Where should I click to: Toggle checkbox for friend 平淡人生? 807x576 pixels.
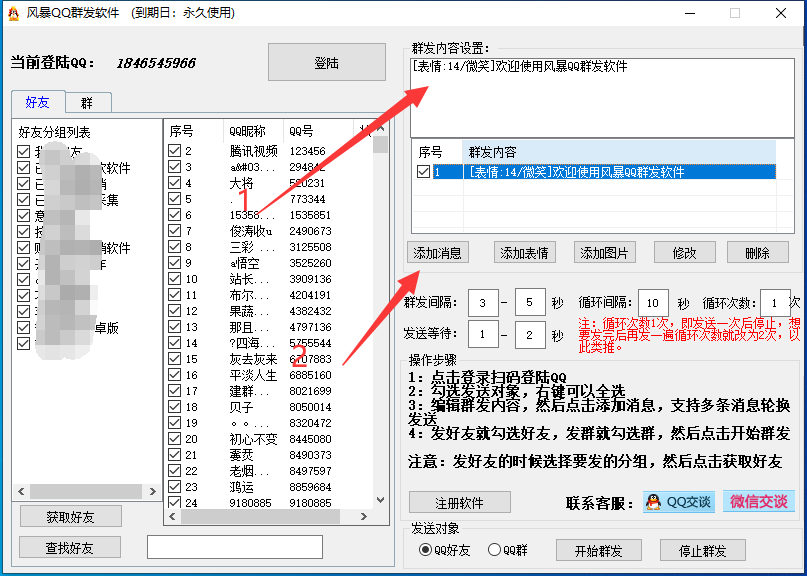(174, 375)
